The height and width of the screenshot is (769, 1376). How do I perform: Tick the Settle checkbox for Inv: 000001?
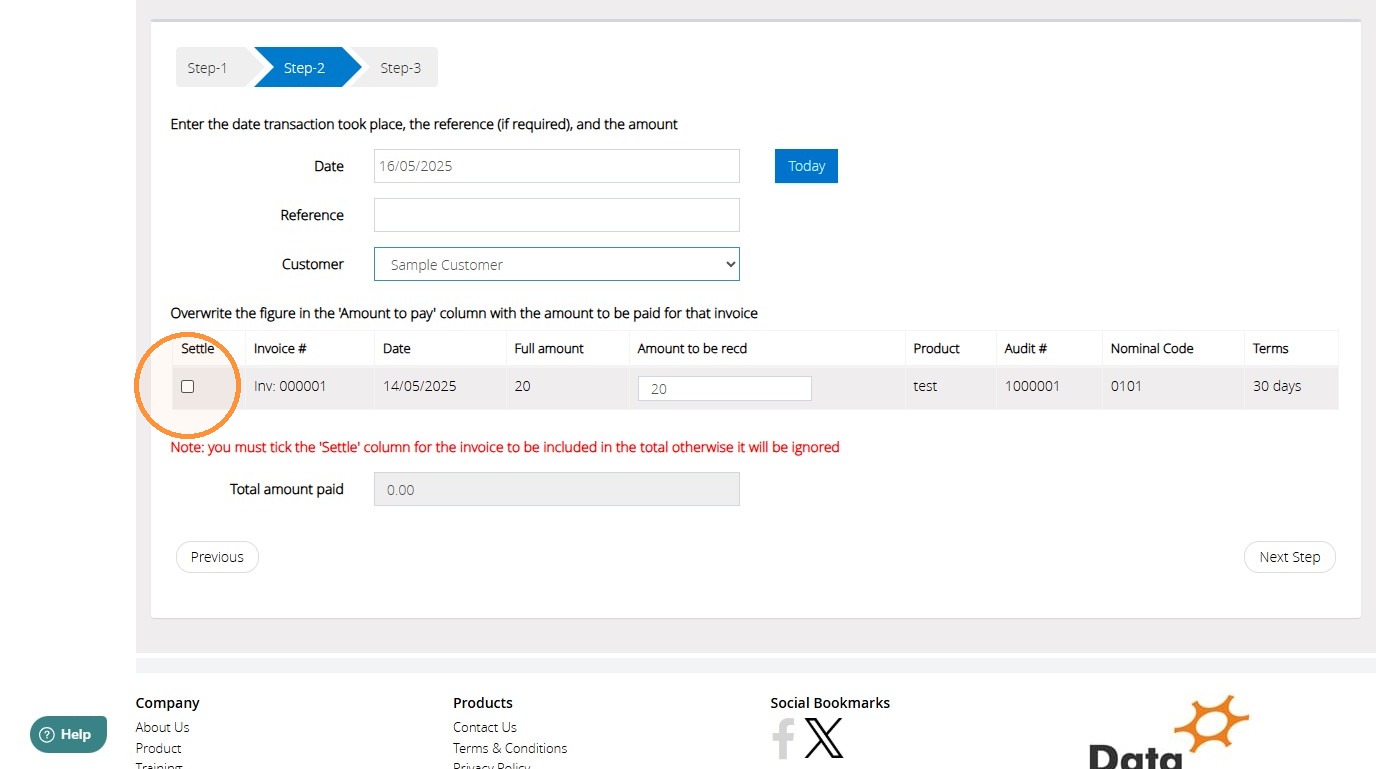click(x=187, y=387)
